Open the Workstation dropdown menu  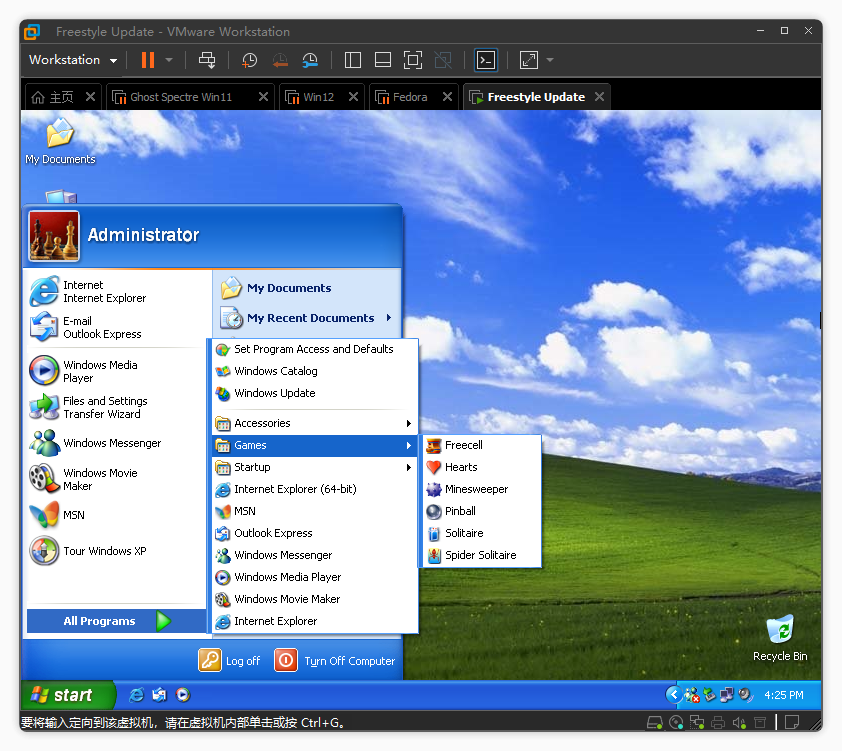(73, 60)
